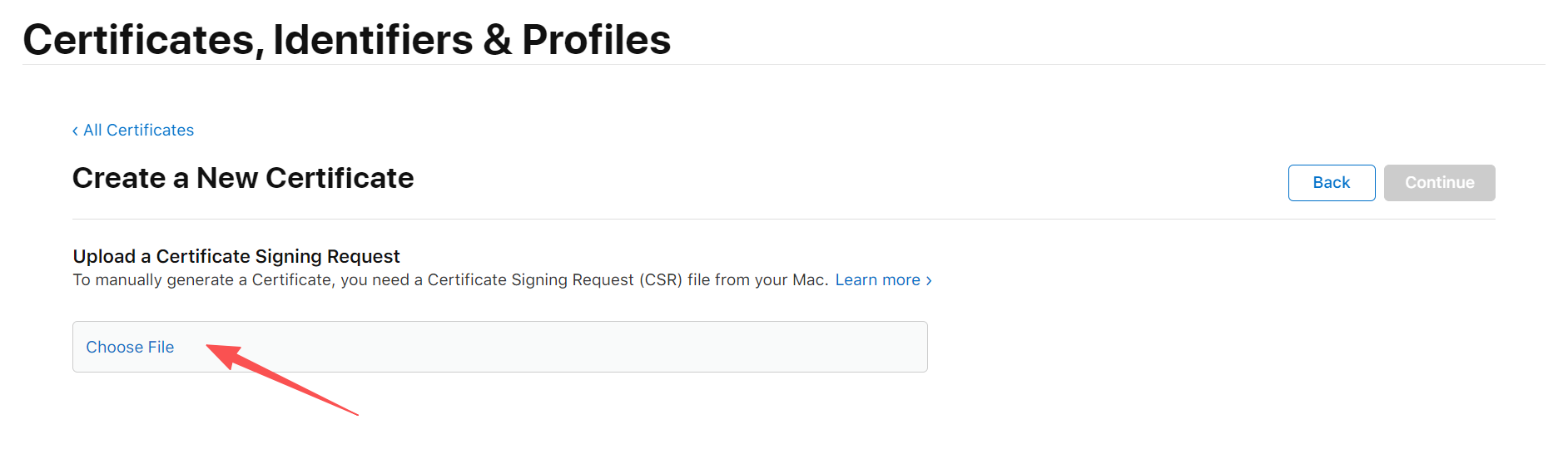Image resolution: width=1568 pixels, height=459 pixels.
Task: Open the Learn more link
Action: click(877, 280)
